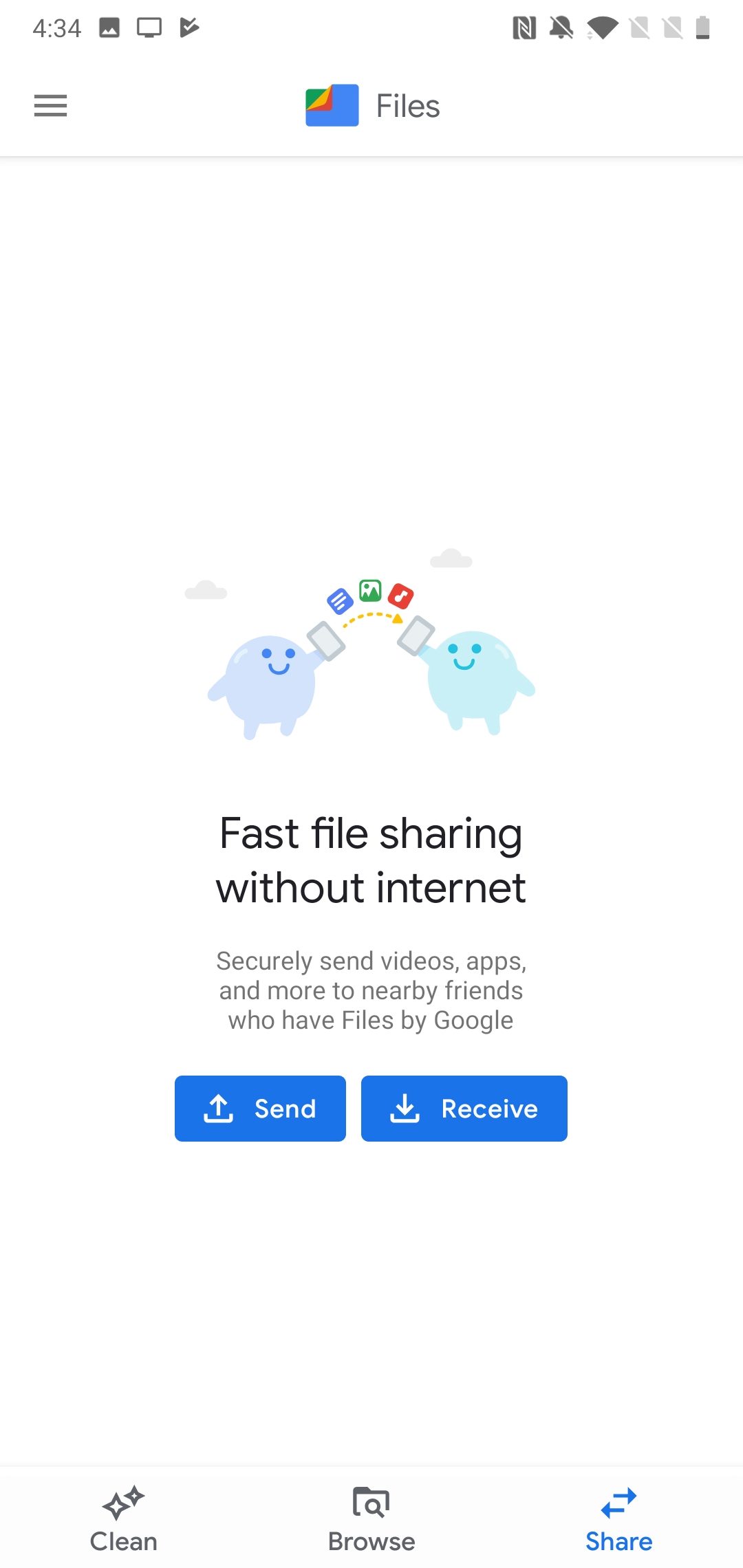Tap the 'Files' title text

point(408,106)
